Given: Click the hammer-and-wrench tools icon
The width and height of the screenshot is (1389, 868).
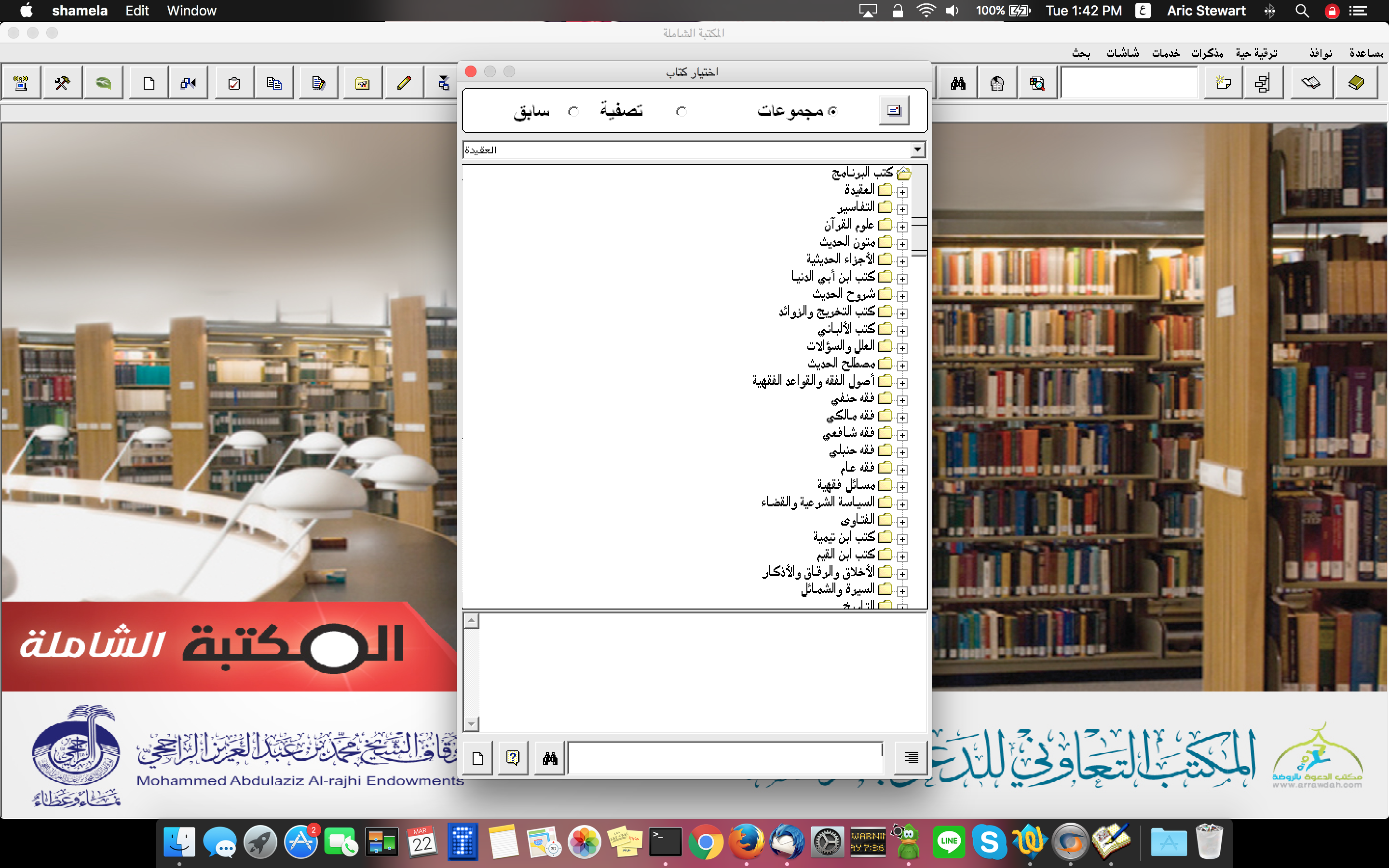Looking at the screenshot, I should tap(62, 82).
